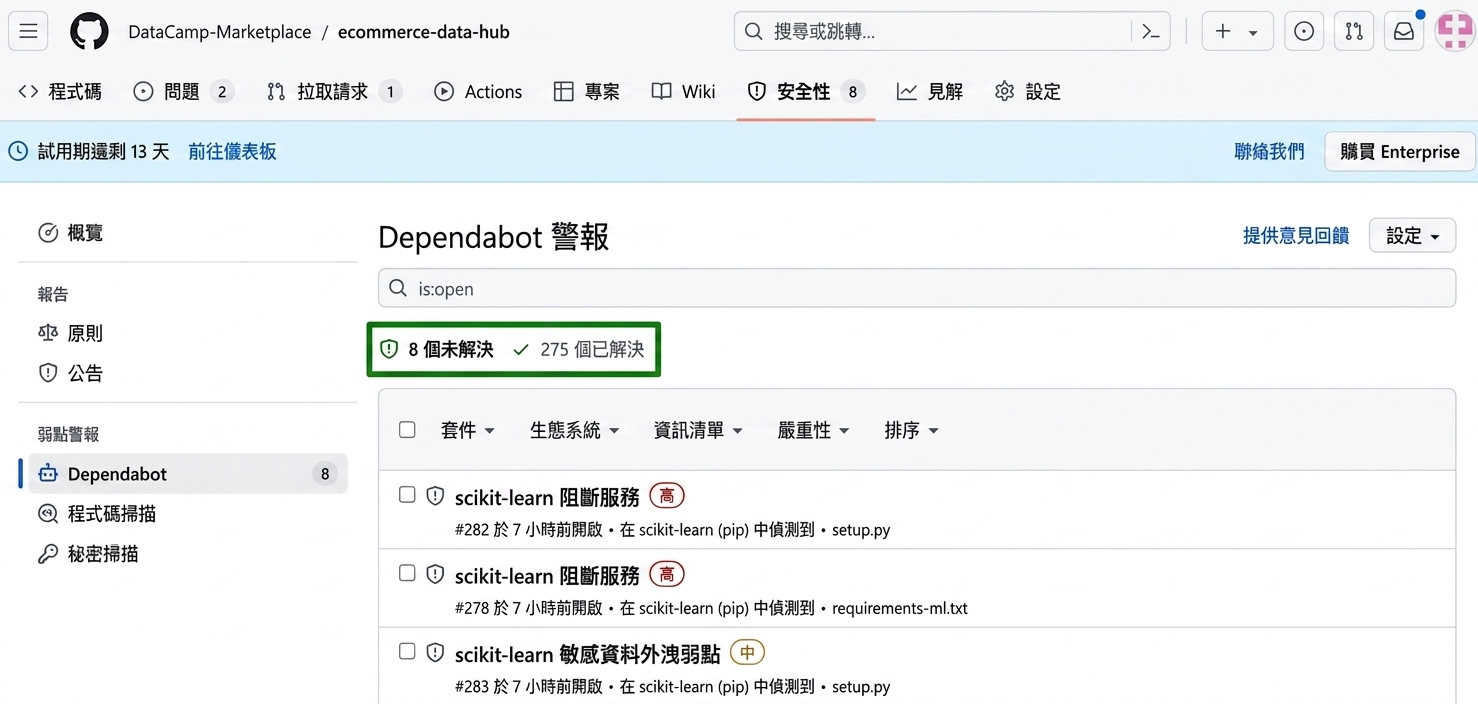
Task: Switch to the Wiki tab
Action: pyautogui.click(x=684, y=92)
